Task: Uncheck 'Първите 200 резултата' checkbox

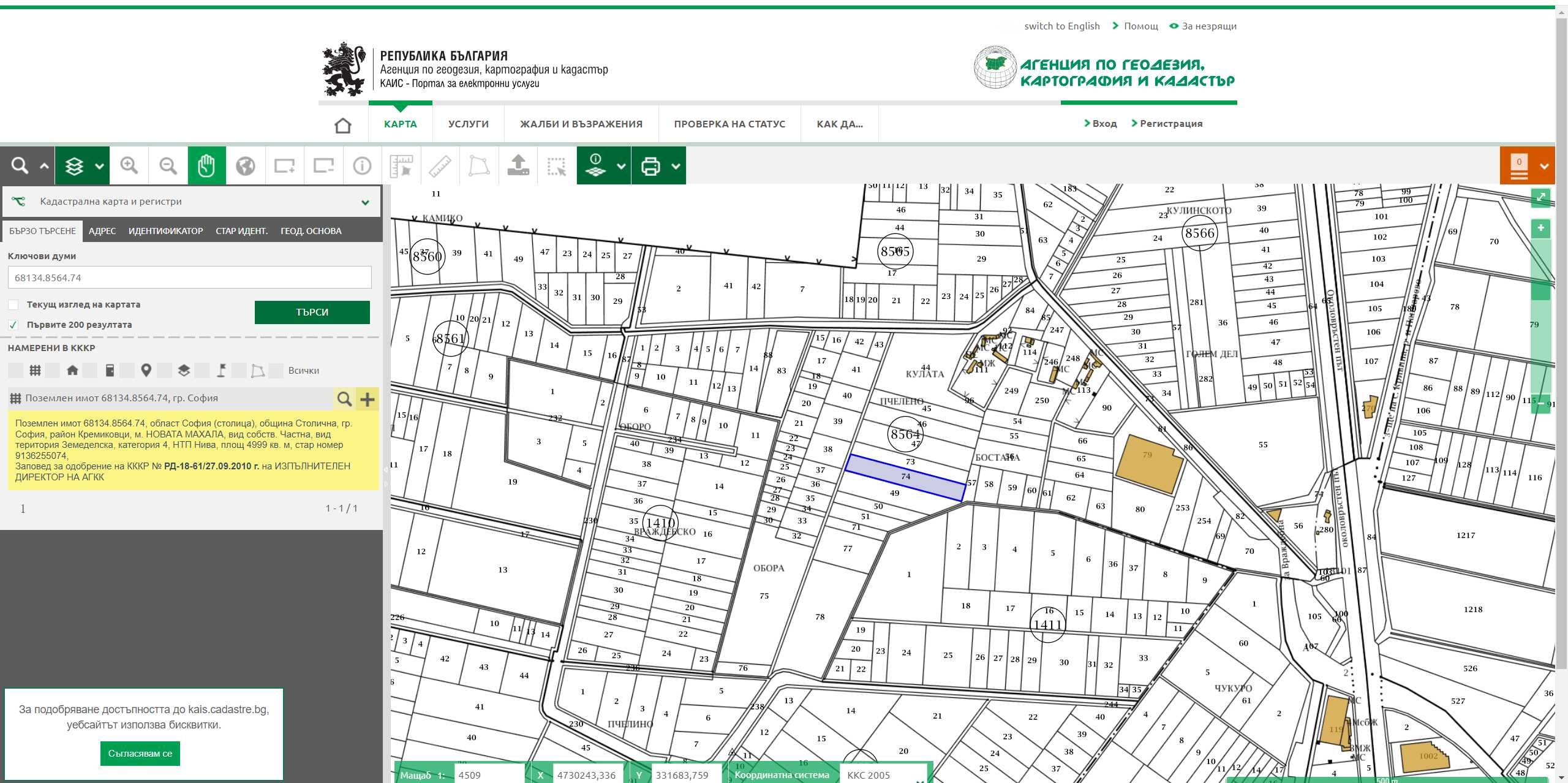Action: tap(13, 325)
